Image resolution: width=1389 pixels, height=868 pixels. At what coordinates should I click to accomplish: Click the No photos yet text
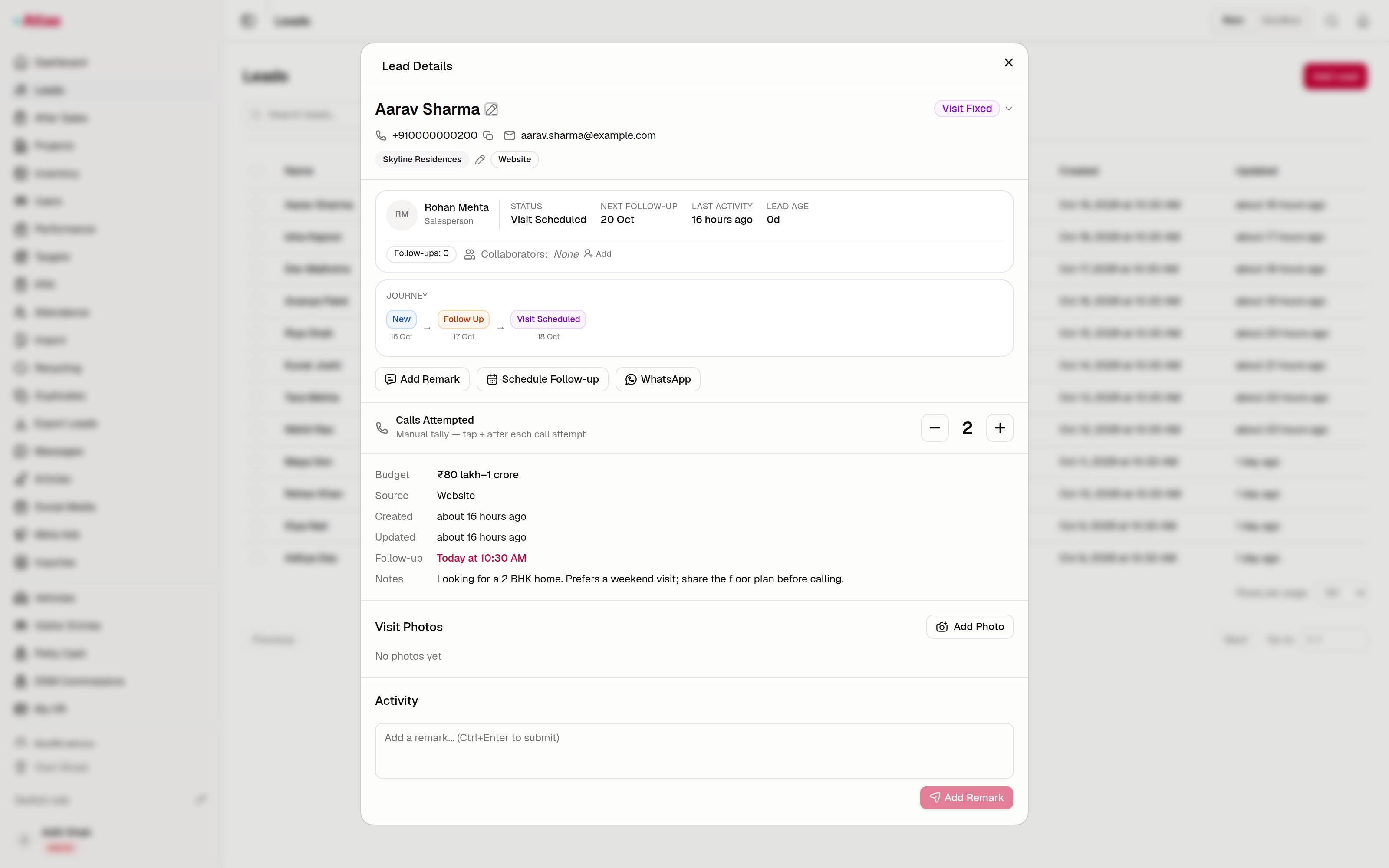coord(408,656)
